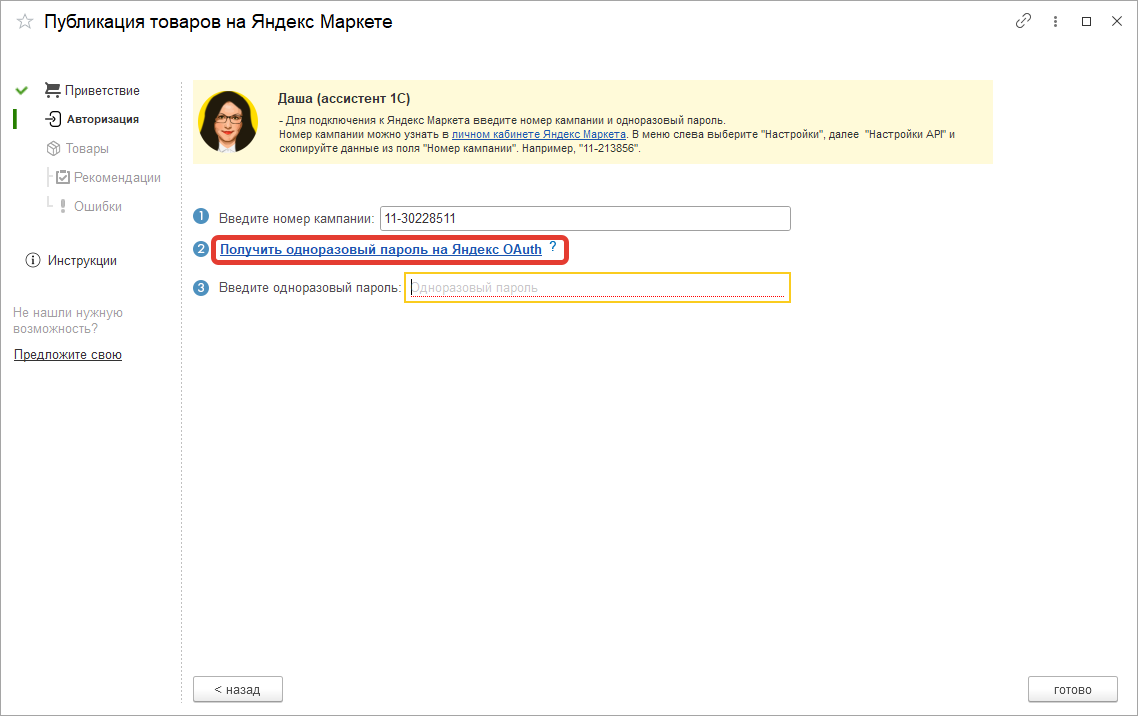Click the box icon beside Товары
This screenshot has width=1138, height=716.
click(x=54, y=149)
